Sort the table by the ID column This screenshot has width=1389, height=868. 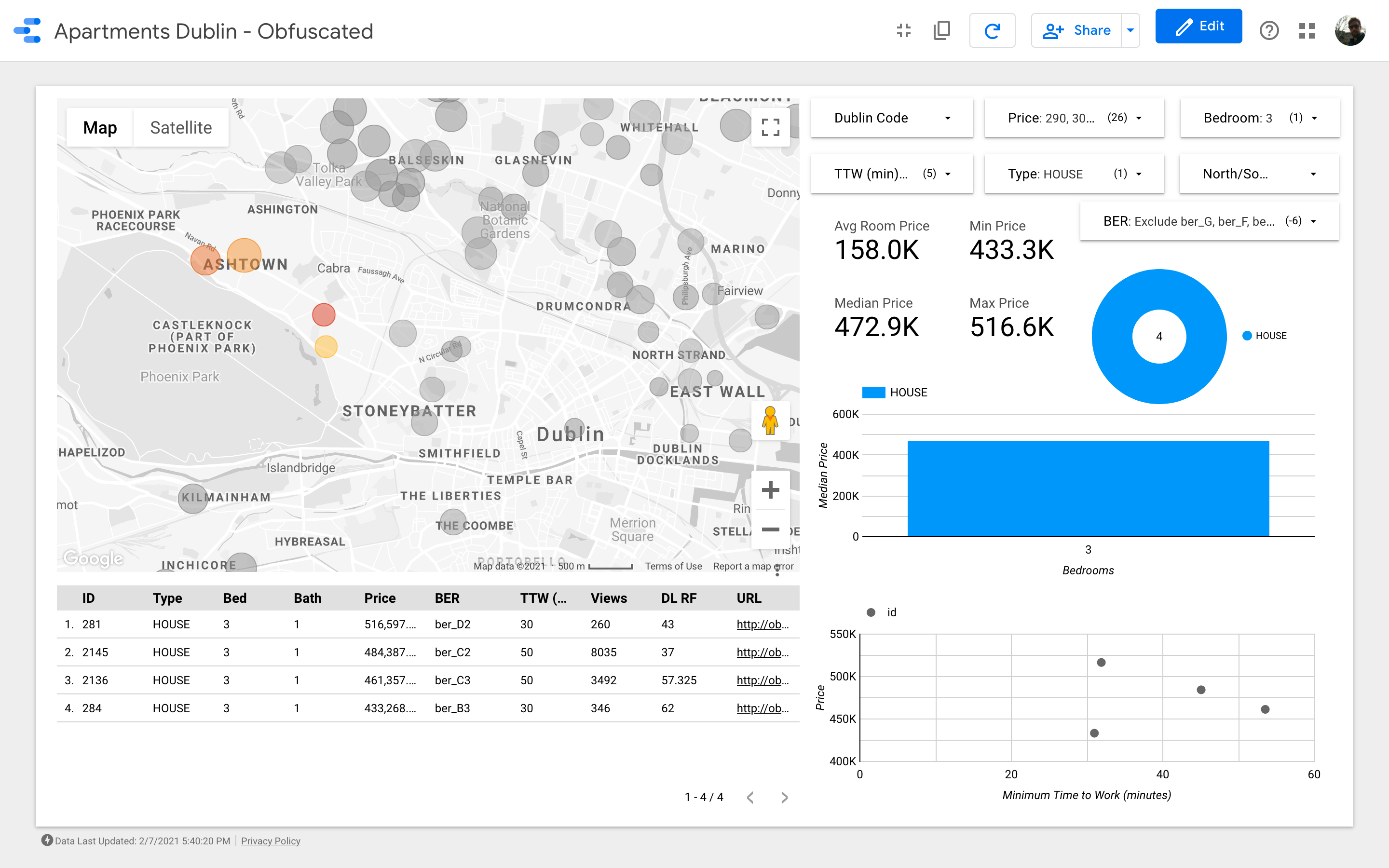tap(88, 598)
